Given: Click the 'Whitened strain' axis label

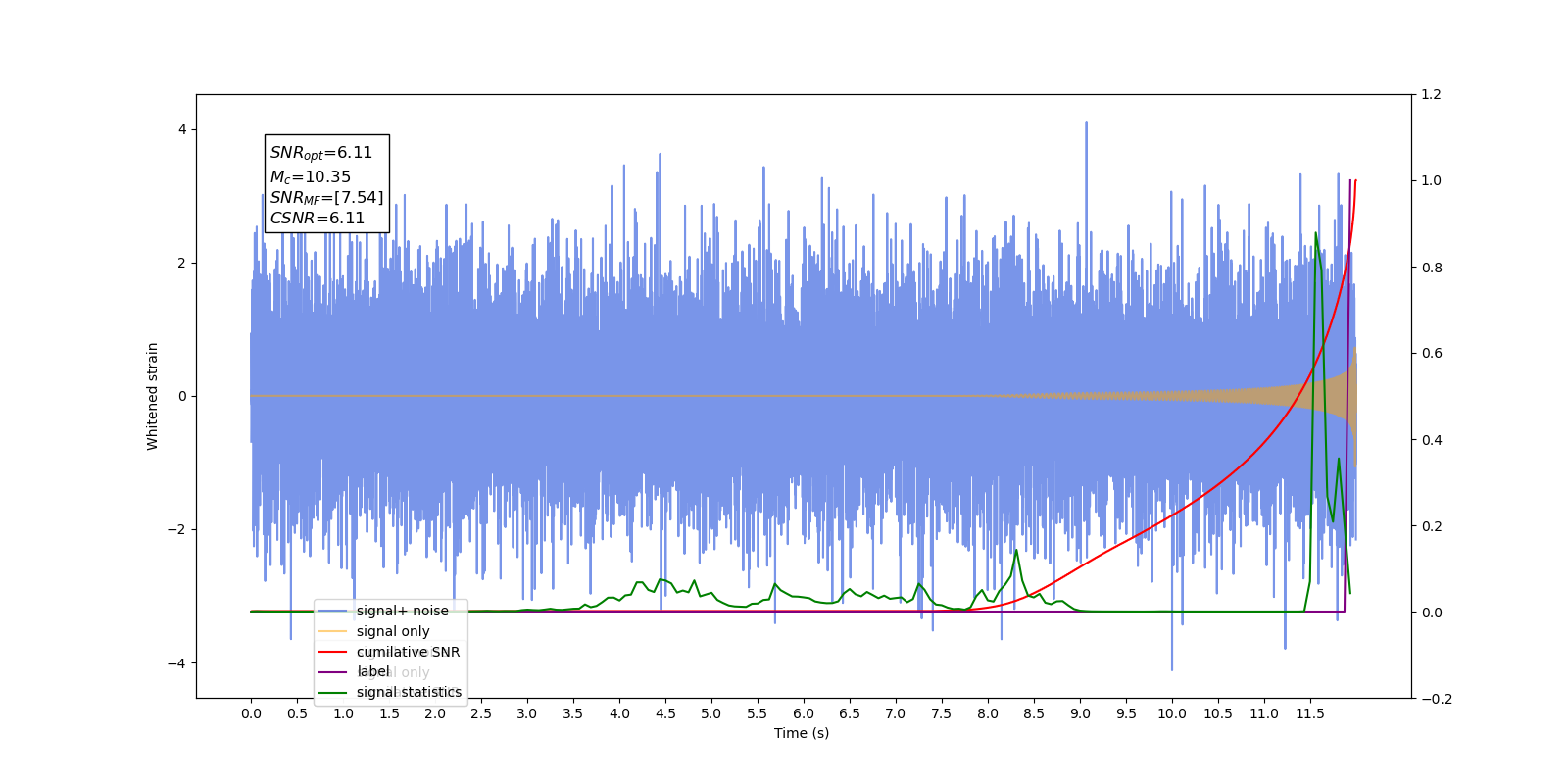Looking at the screenshot, I should (153, 396).
